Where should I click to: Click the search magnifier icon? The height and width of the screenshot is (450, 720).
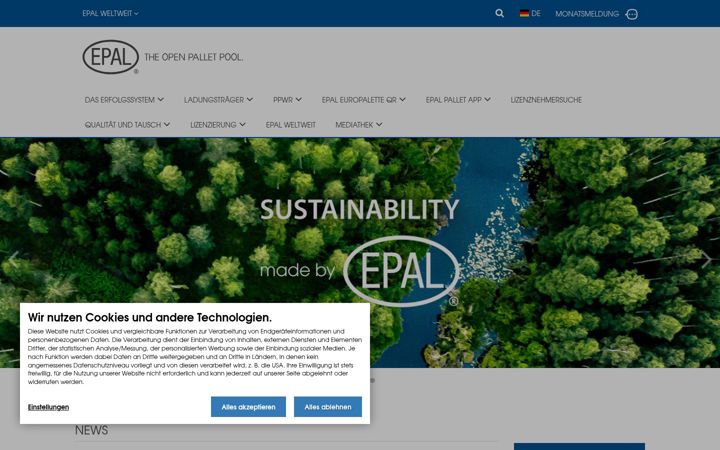(x=500, y=13)
